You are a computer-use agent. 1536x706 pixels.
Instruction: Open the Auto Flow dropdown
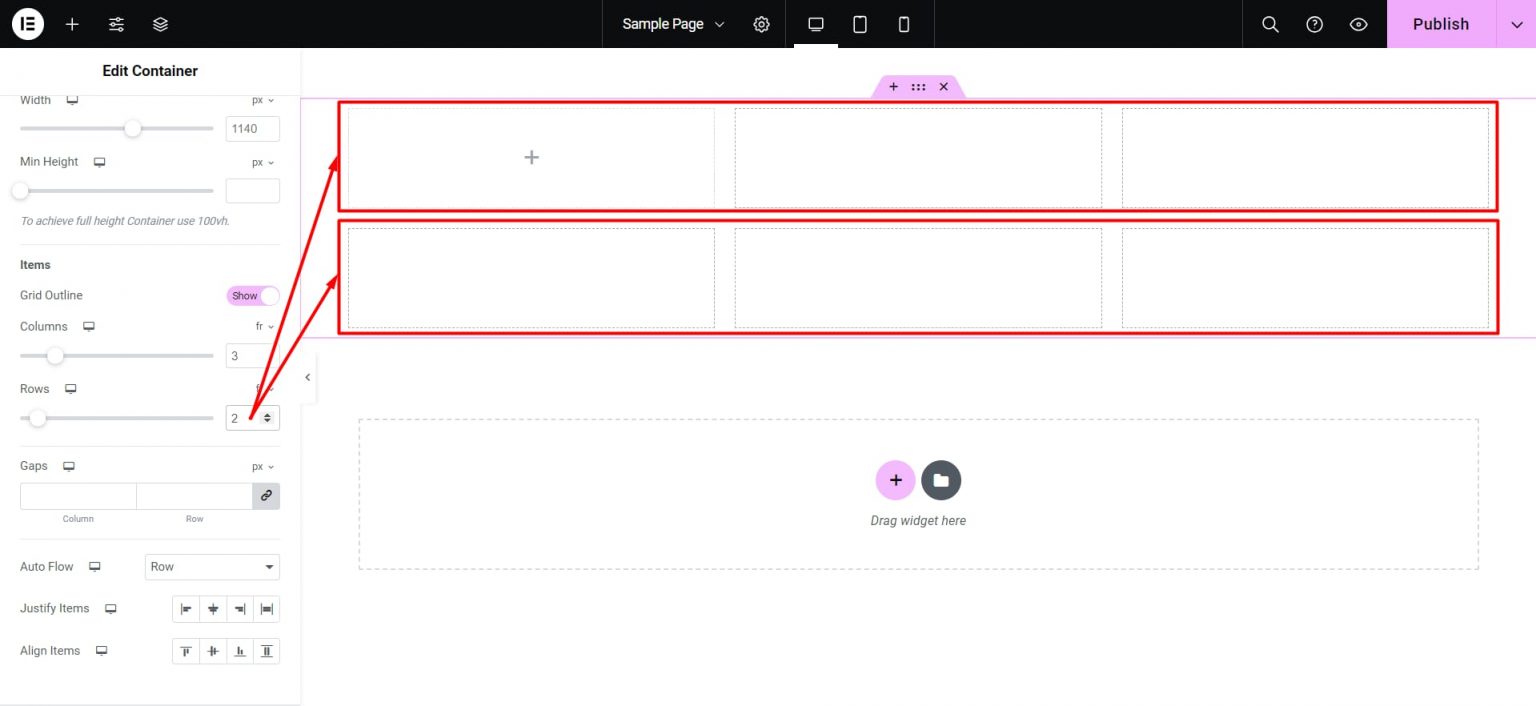coord(212,567)
